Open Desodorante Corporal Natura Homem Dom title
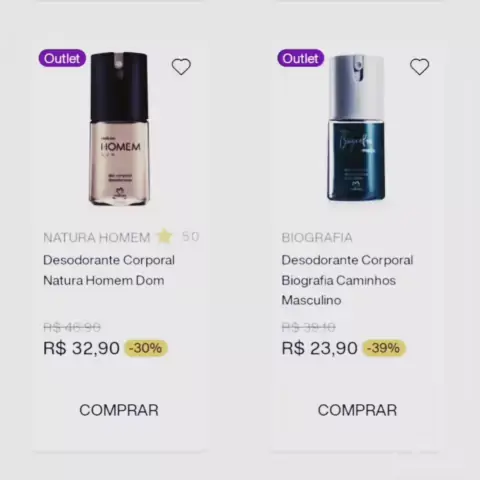Viewport: 480px width, 480px height. click(x=109, y=270)
